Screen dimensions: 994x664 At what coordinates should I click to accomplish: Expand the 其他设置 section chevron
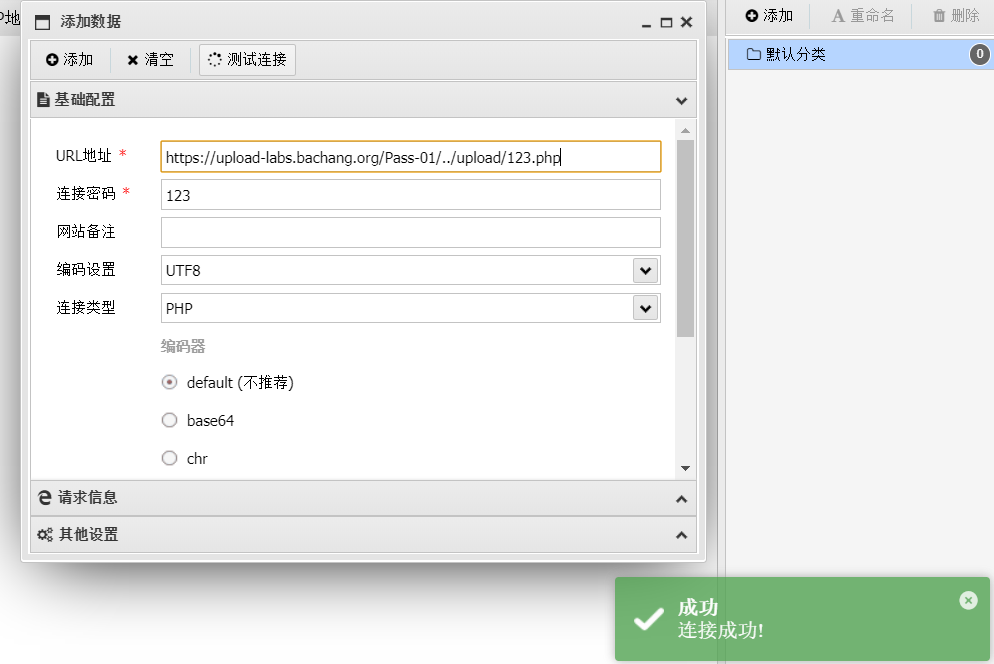pos(681,535)
